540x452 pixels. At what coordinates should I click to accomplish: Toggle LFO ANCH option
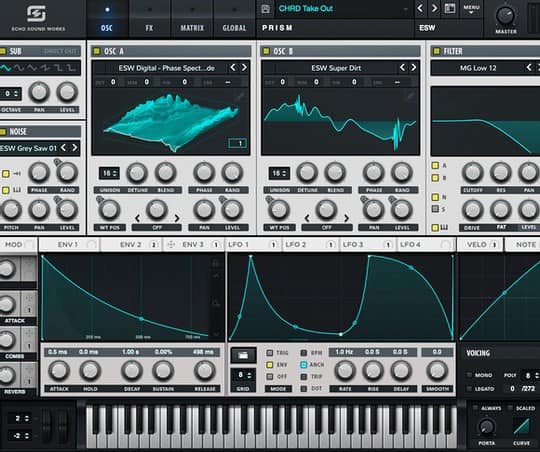303,364
